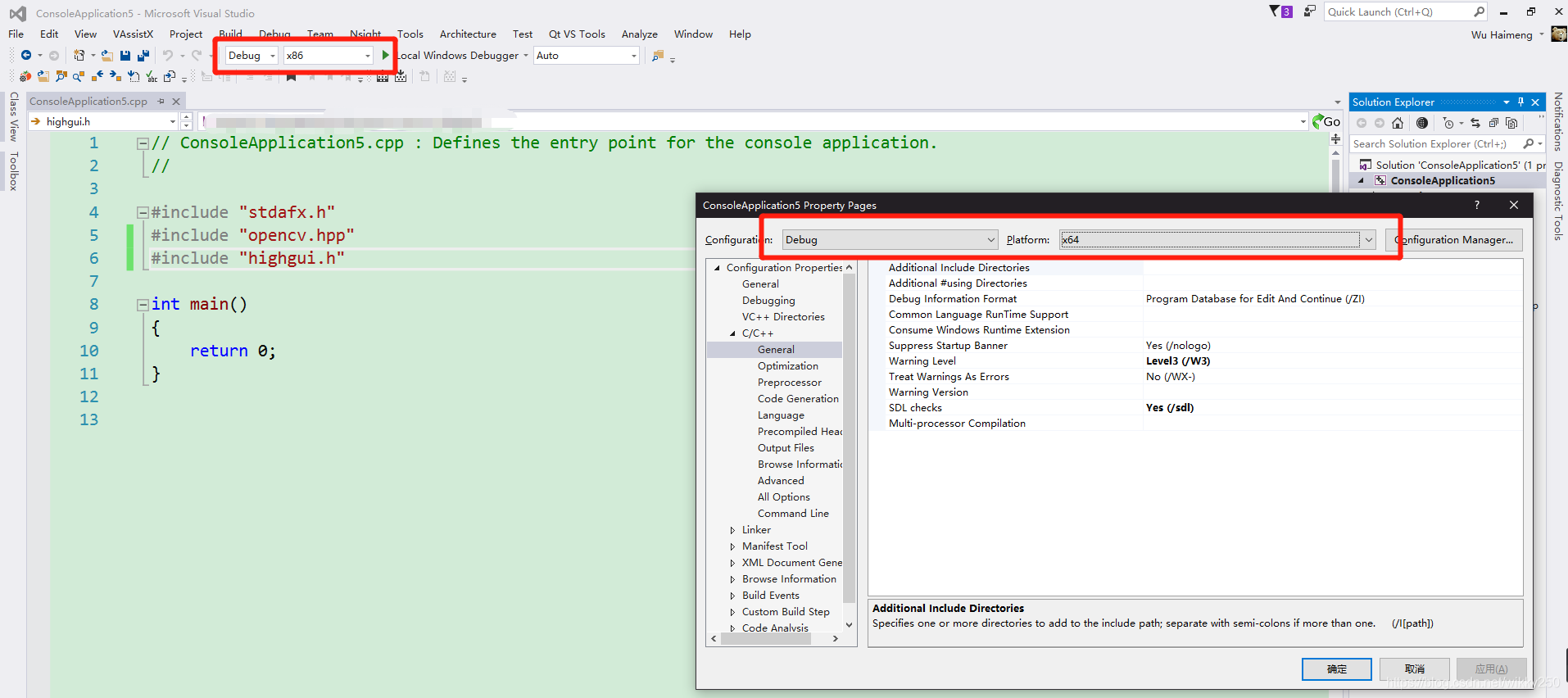Click the help question mark in Property Pages
The image size is (1568, 698).
click(x=1477, y=205)
